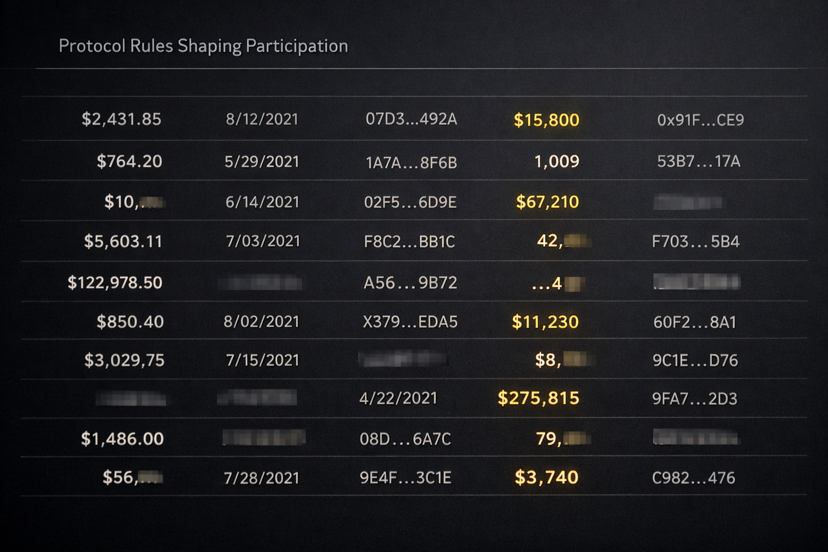This screenshot has height=552, width=828.
Task: Select the $122,978.50 amount cell
Action: (x=115, y=283)
